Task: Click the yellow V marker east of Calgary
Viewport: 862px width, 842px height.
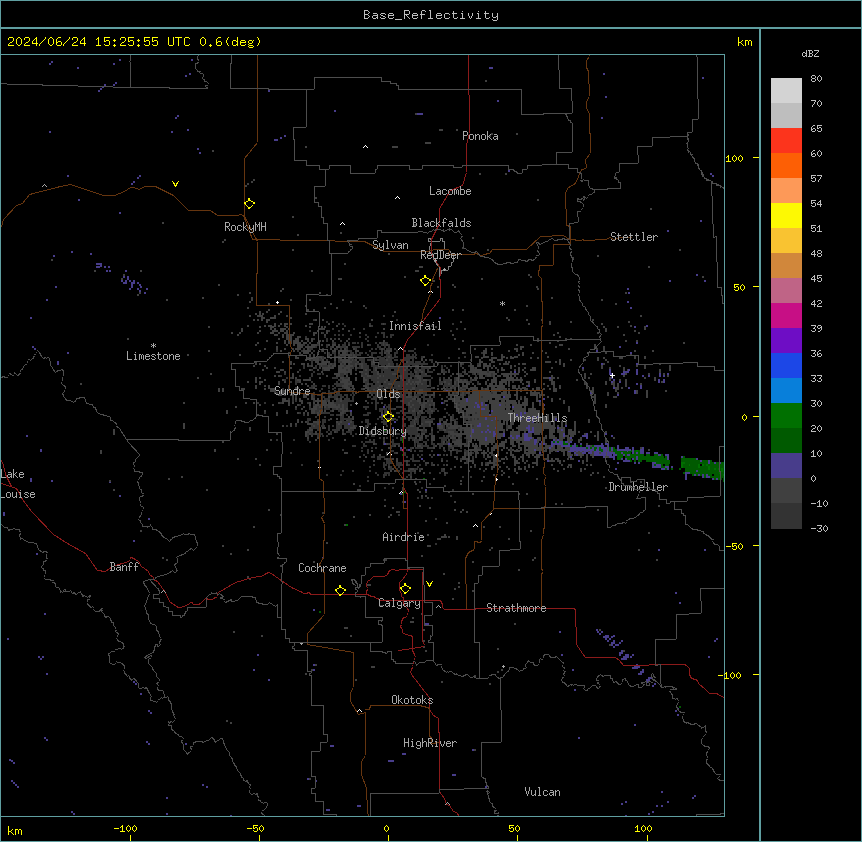Action: pyautogui.click(x=429, y=584)
